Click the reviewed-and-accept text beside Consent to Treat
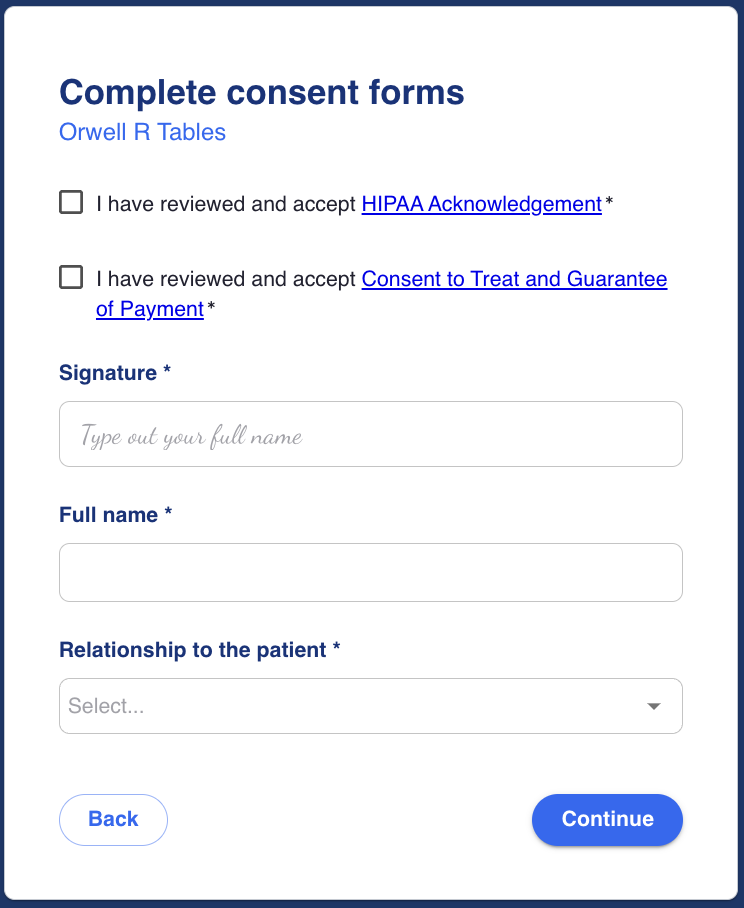Screen dimensions: 744x908 (x=227, y=279)
